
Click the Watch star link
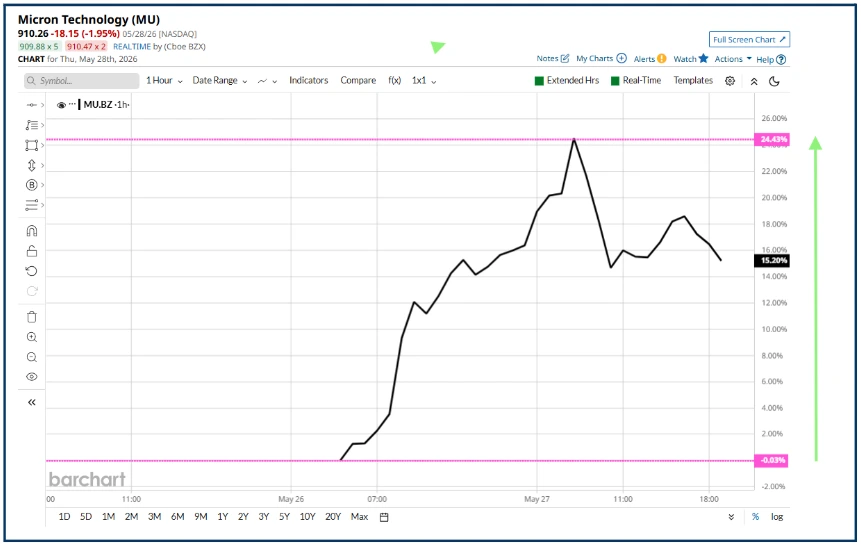point(691,59)
